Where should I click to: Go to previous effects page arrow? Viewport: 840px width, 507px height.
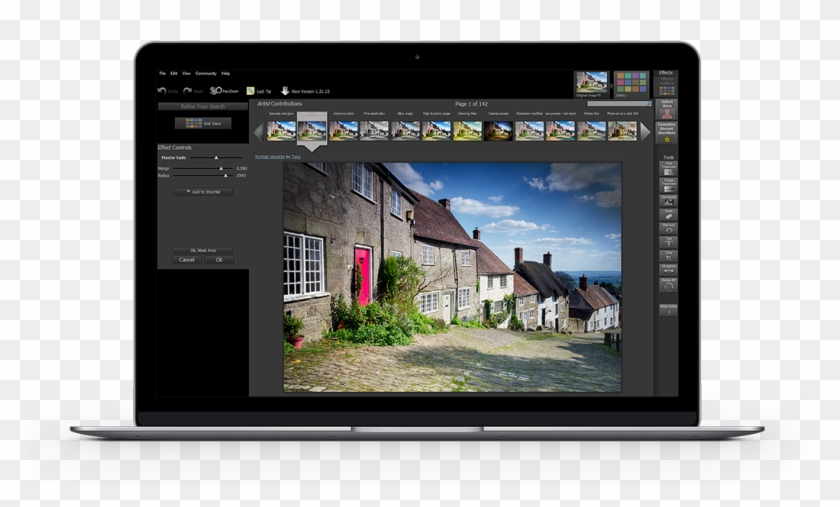(x=258, y=131)
